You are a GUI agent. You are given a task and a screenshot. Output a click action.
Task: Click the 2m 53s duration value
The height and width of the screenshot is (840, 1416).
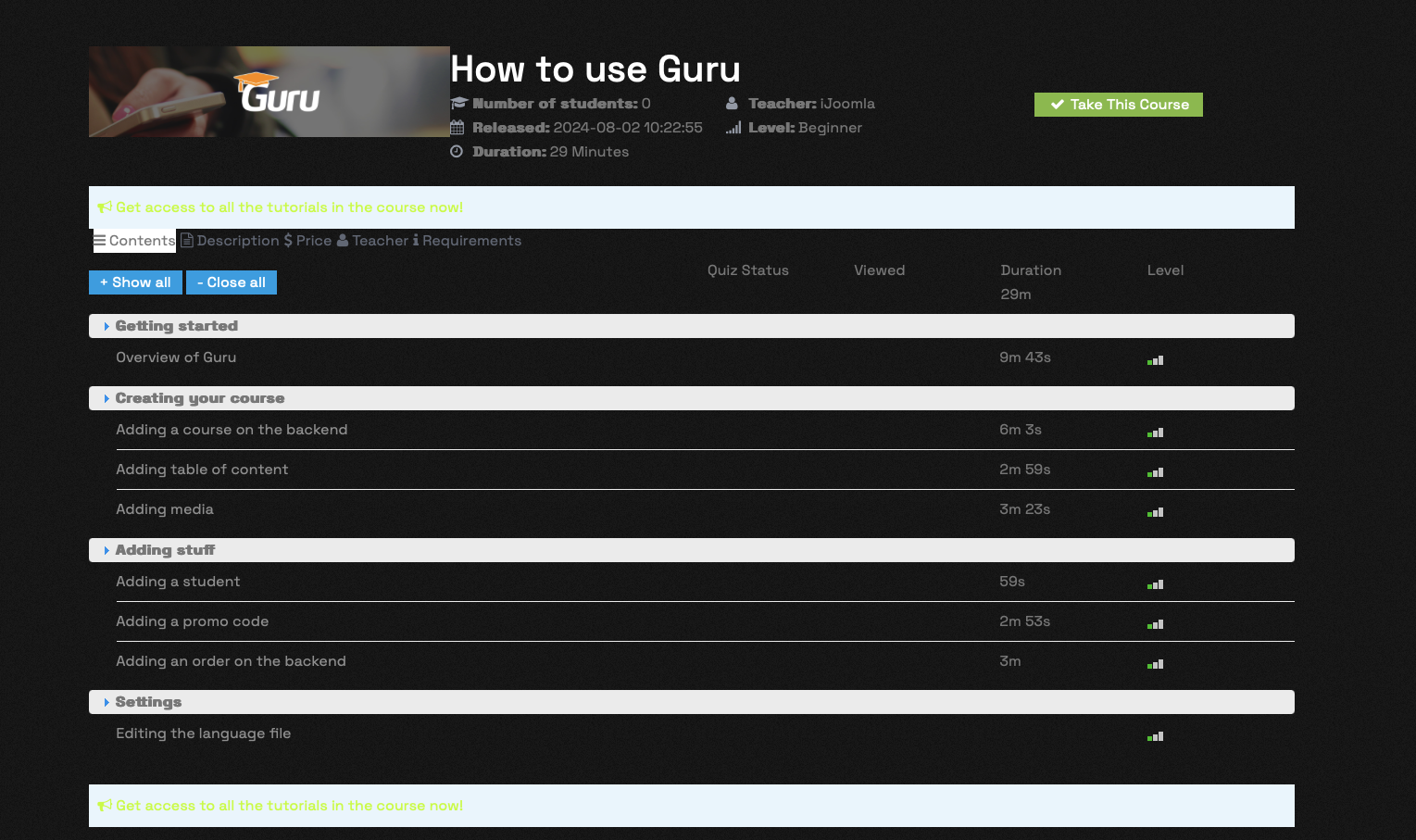[1025, 621]
